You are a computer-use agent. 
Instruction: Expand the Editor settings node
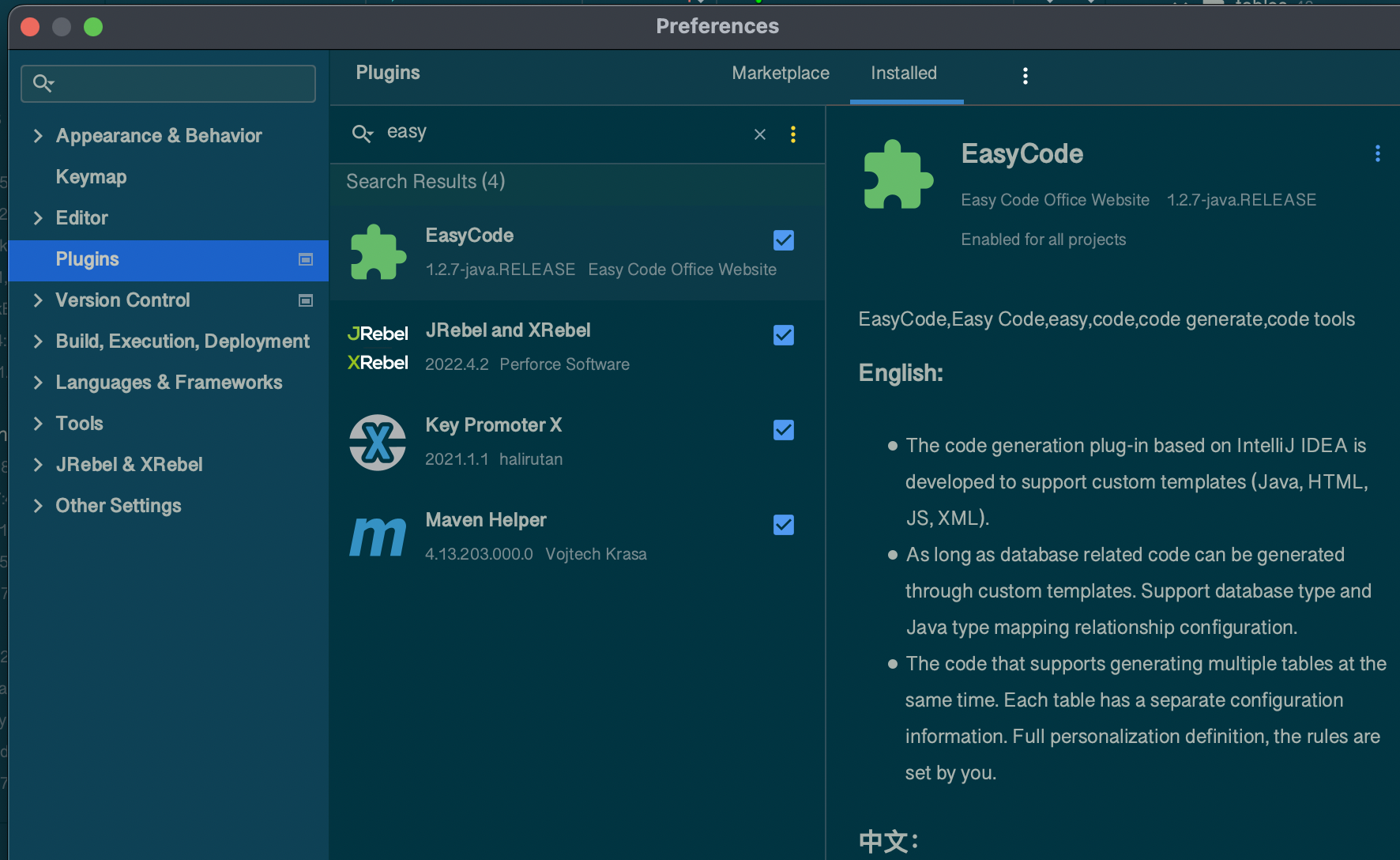click(38, 218)
